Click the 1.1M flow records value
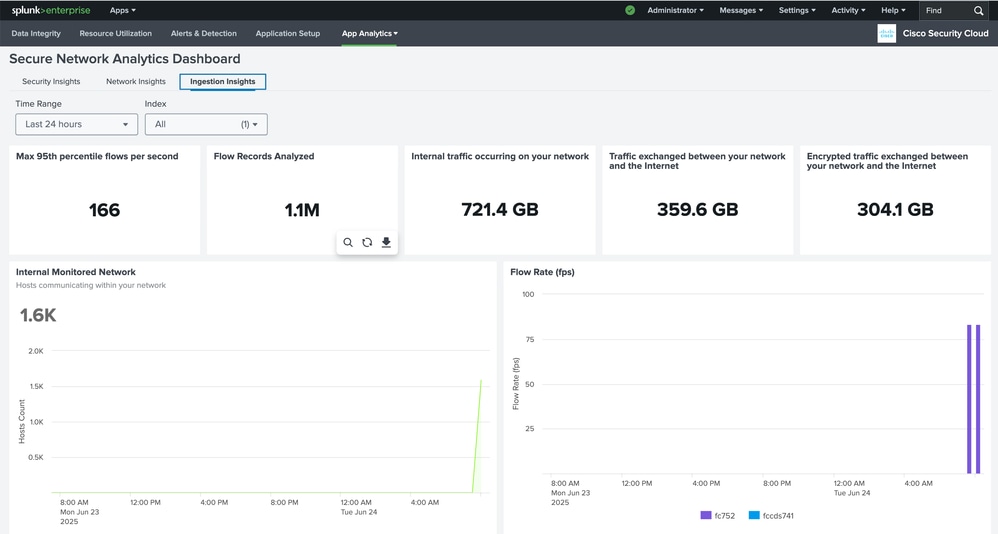The width and height of the screenshot is (998, 534). [x=302, y=210]
